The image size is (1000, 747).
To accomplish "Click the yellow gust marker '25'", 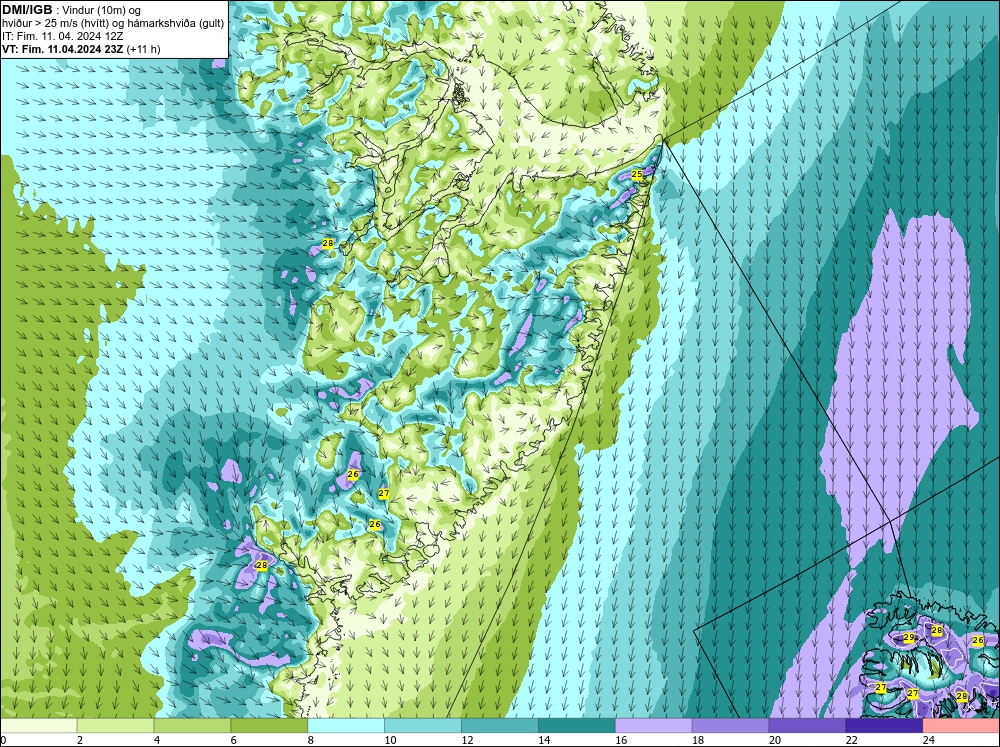I will click(636, 174).
